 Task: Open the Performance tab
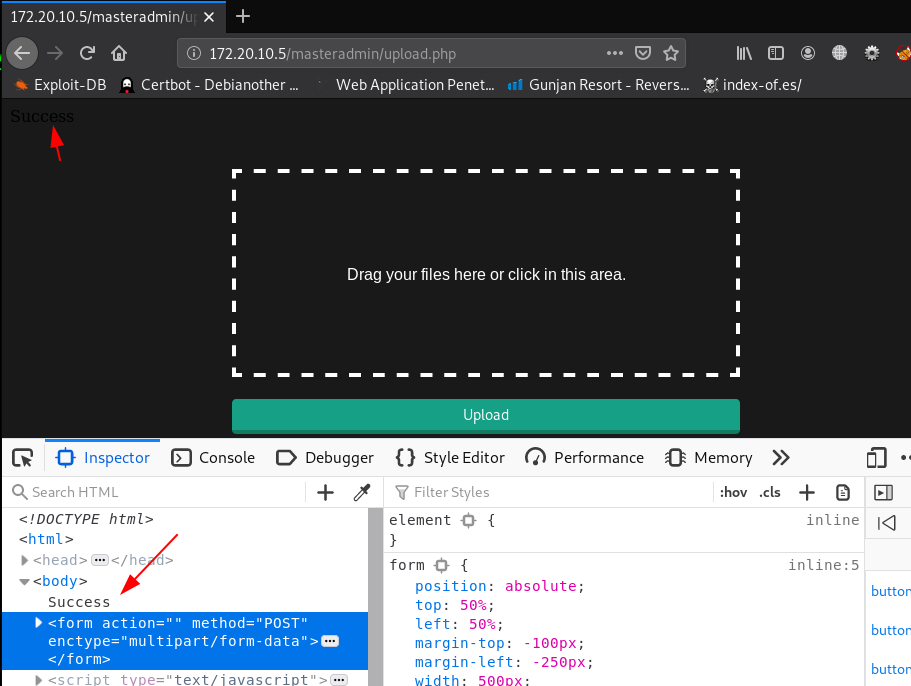(x=584, y=458)
